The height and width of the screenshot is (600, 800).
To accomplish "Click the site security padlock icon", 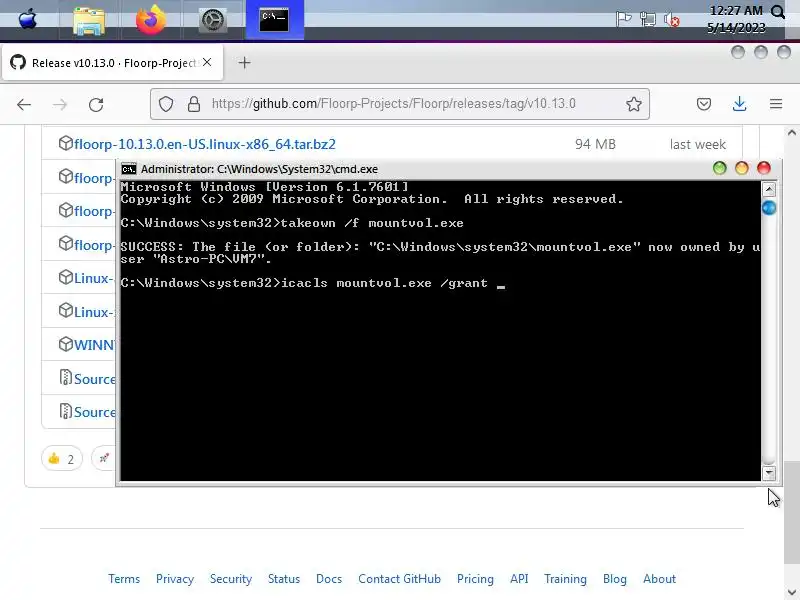I will (194, 104).
